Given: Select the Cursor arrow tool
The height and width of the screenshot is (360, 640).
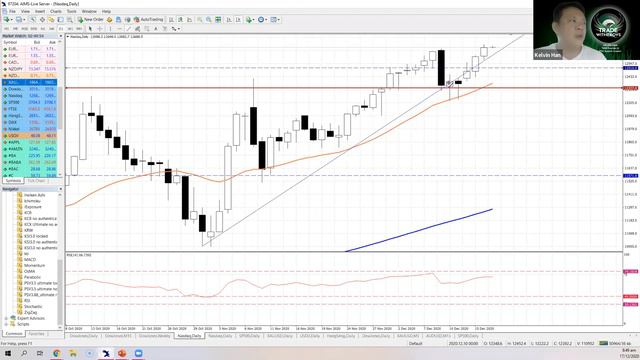Looking at the screenshot, I should [90, 29].
